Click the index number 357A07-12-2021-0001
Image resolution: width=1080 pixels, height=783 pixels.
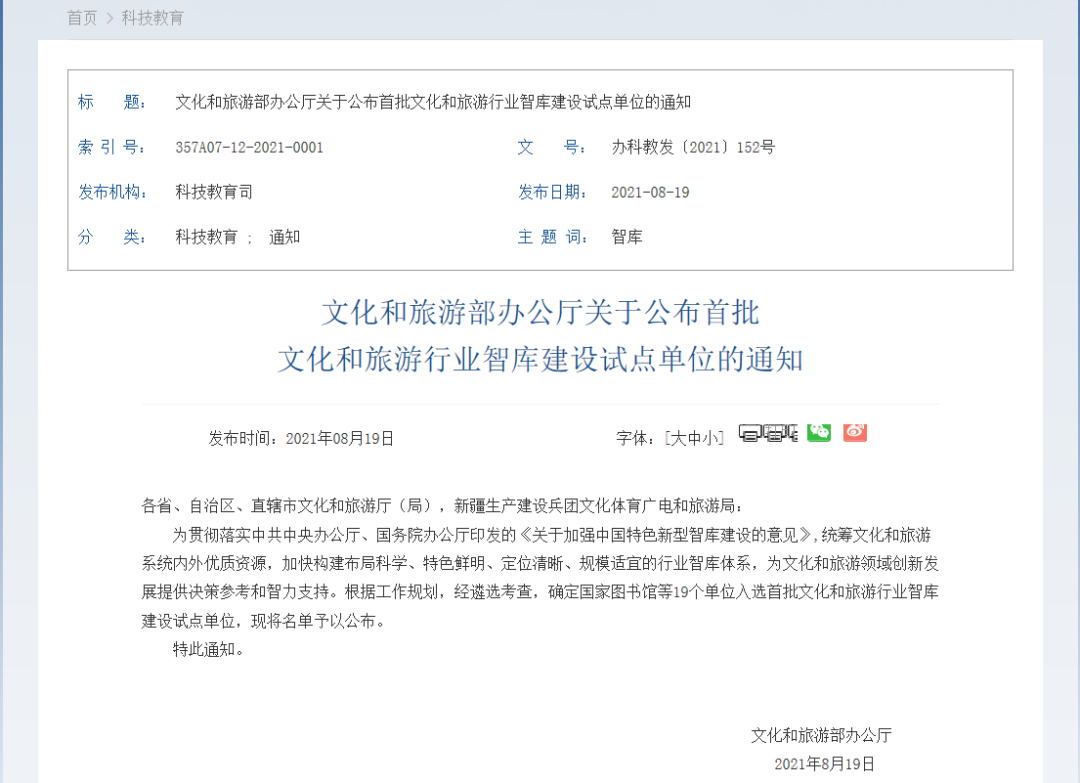249,148
